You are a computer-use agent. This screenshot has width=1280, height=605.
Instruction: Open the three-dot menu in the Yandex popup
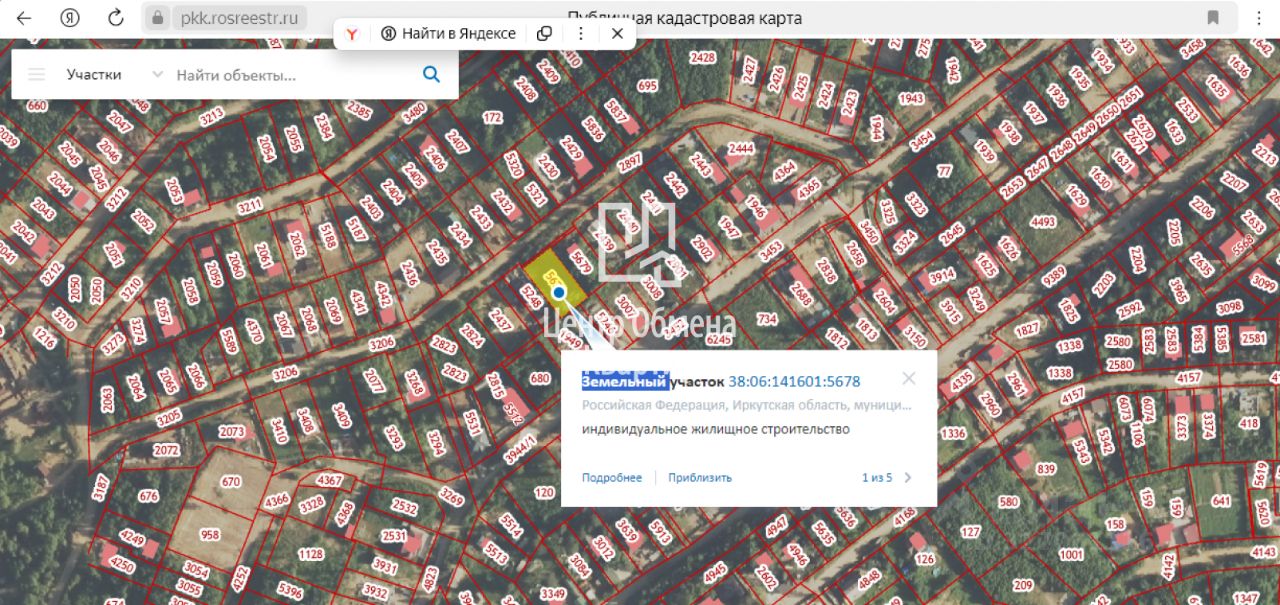pos(581,33)
